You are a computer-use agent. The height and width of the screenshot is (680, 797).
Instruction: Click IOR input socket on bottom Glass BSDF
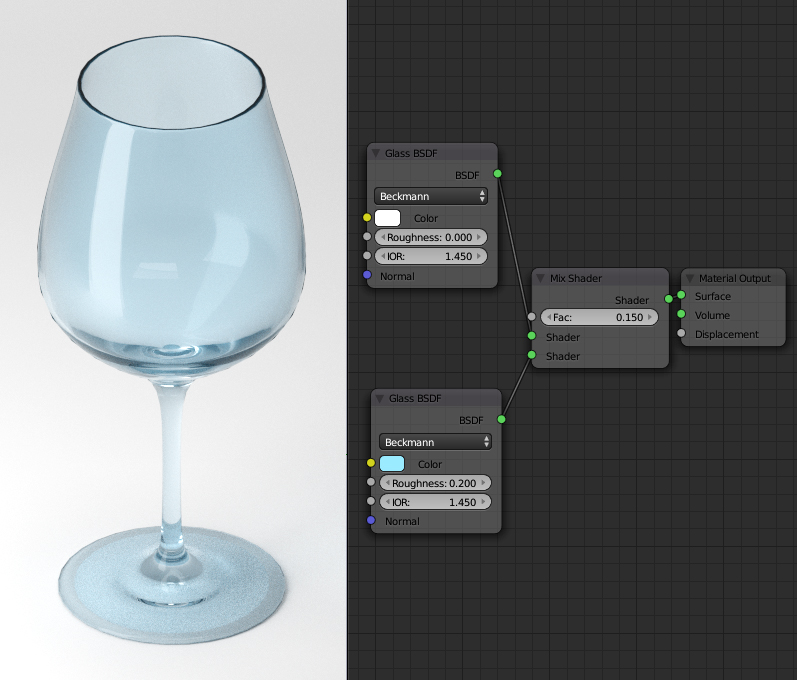pyautogui.click(x=371, y=501)
